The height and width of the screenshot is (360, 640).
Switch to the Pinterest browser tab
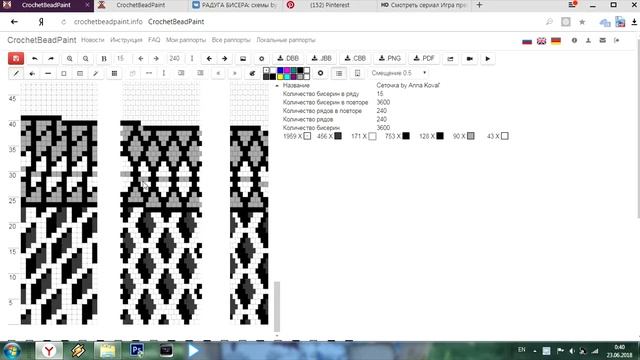[x=329, y=5]
